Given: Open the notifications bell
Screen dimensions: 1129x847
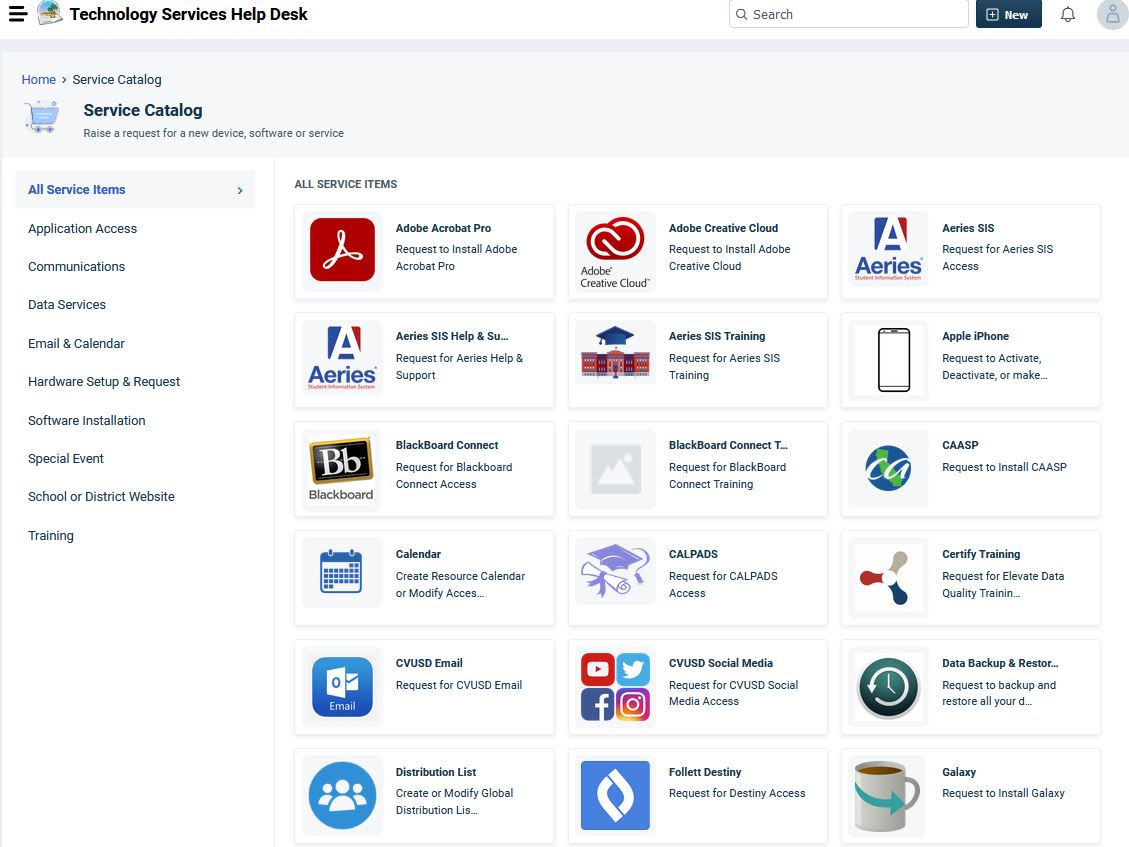Looking at the screenshot, I should click(1068, 14).
